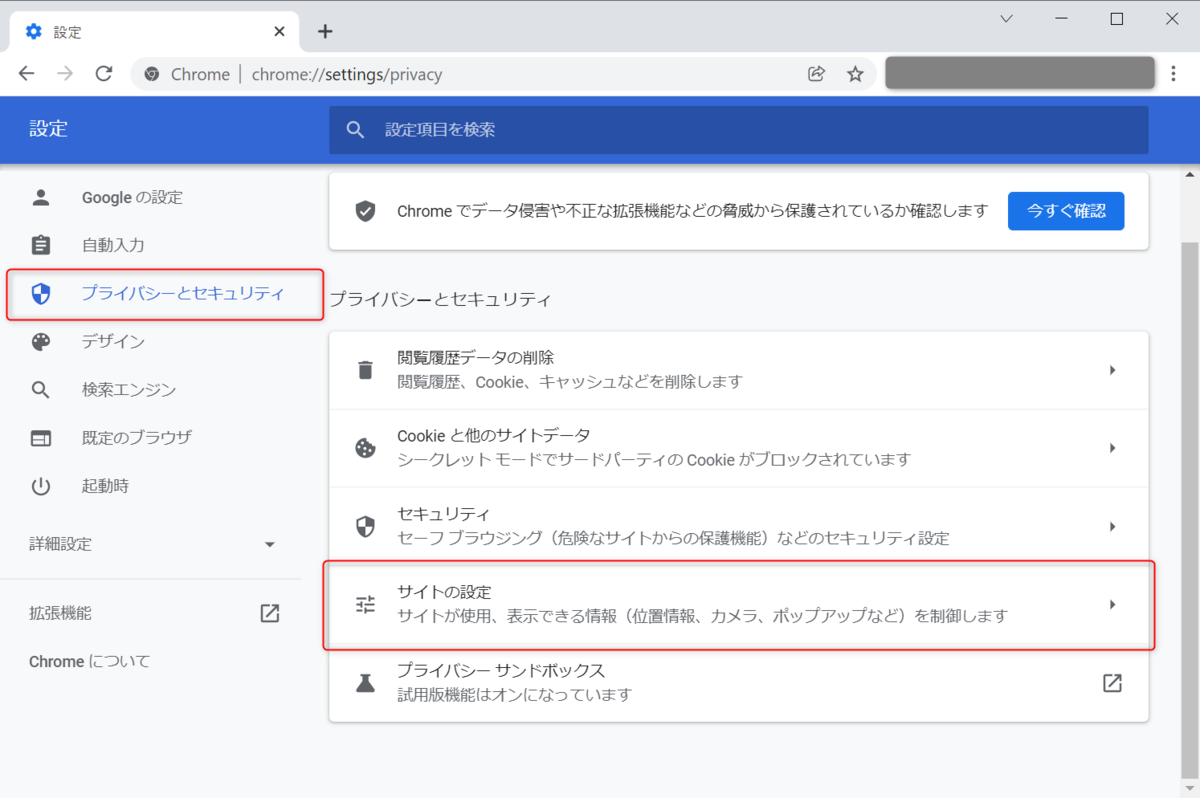Click the magnifier icon beside 検索エンジン
The width and height of the screenshot is (1200, 798).
(40, 390)
